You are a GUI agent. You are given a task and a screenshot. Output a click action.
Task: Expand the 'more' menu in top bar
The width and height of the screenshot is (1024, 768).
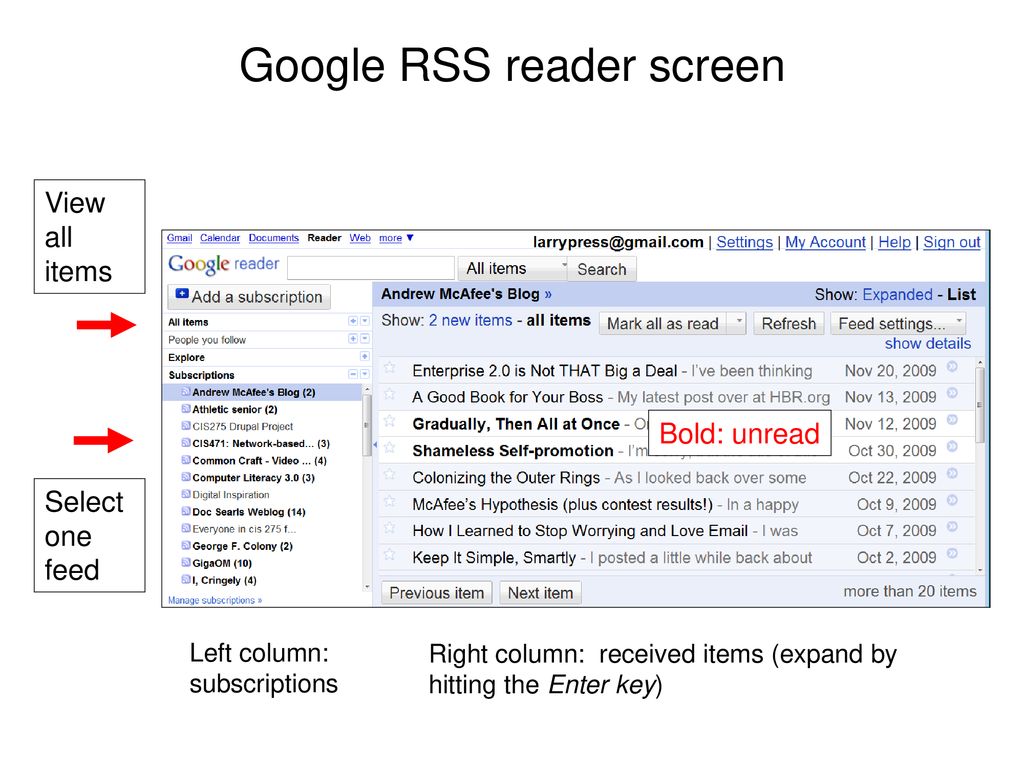click(x=396, y=238)
